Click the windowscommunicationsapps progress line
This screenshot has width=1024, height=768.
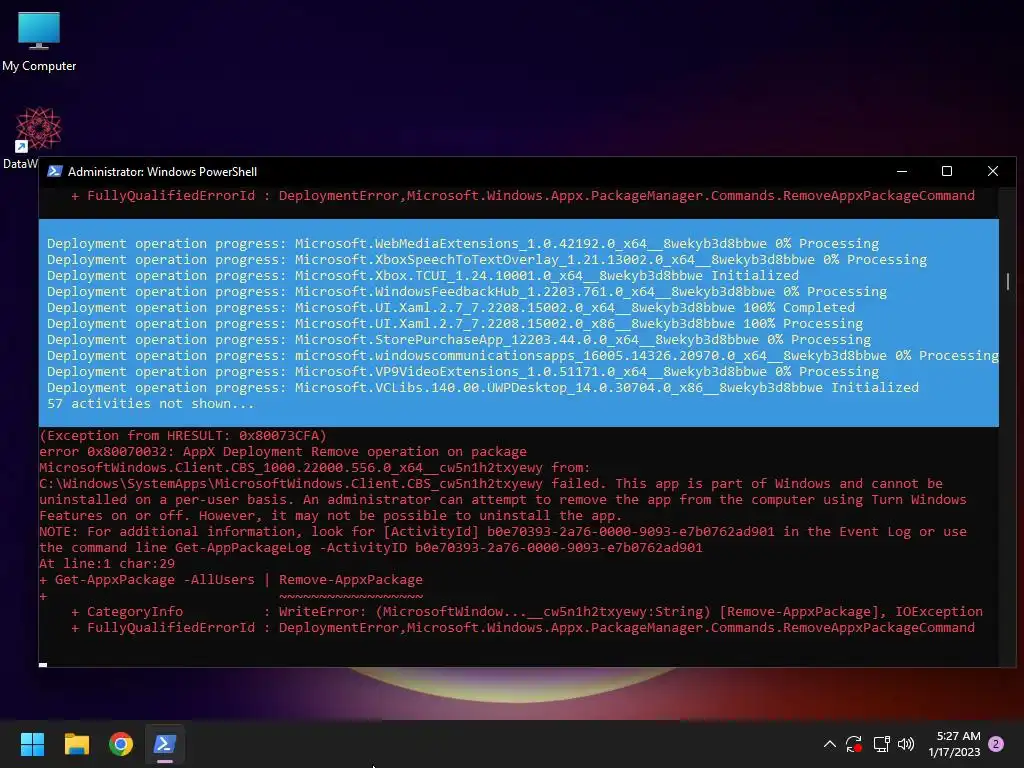coord(522,355)
